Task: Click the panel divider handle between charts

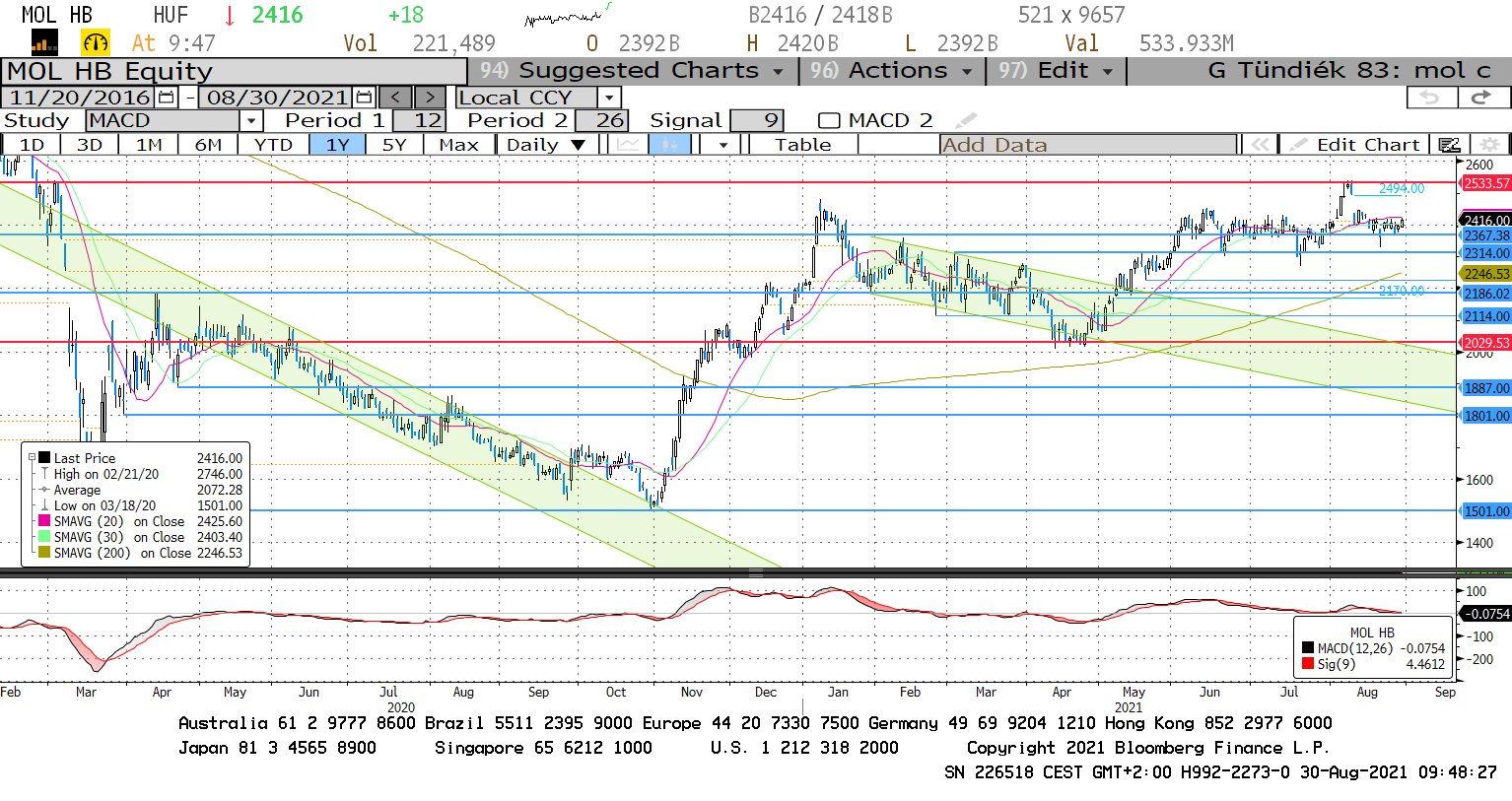Action: (756, 571)
